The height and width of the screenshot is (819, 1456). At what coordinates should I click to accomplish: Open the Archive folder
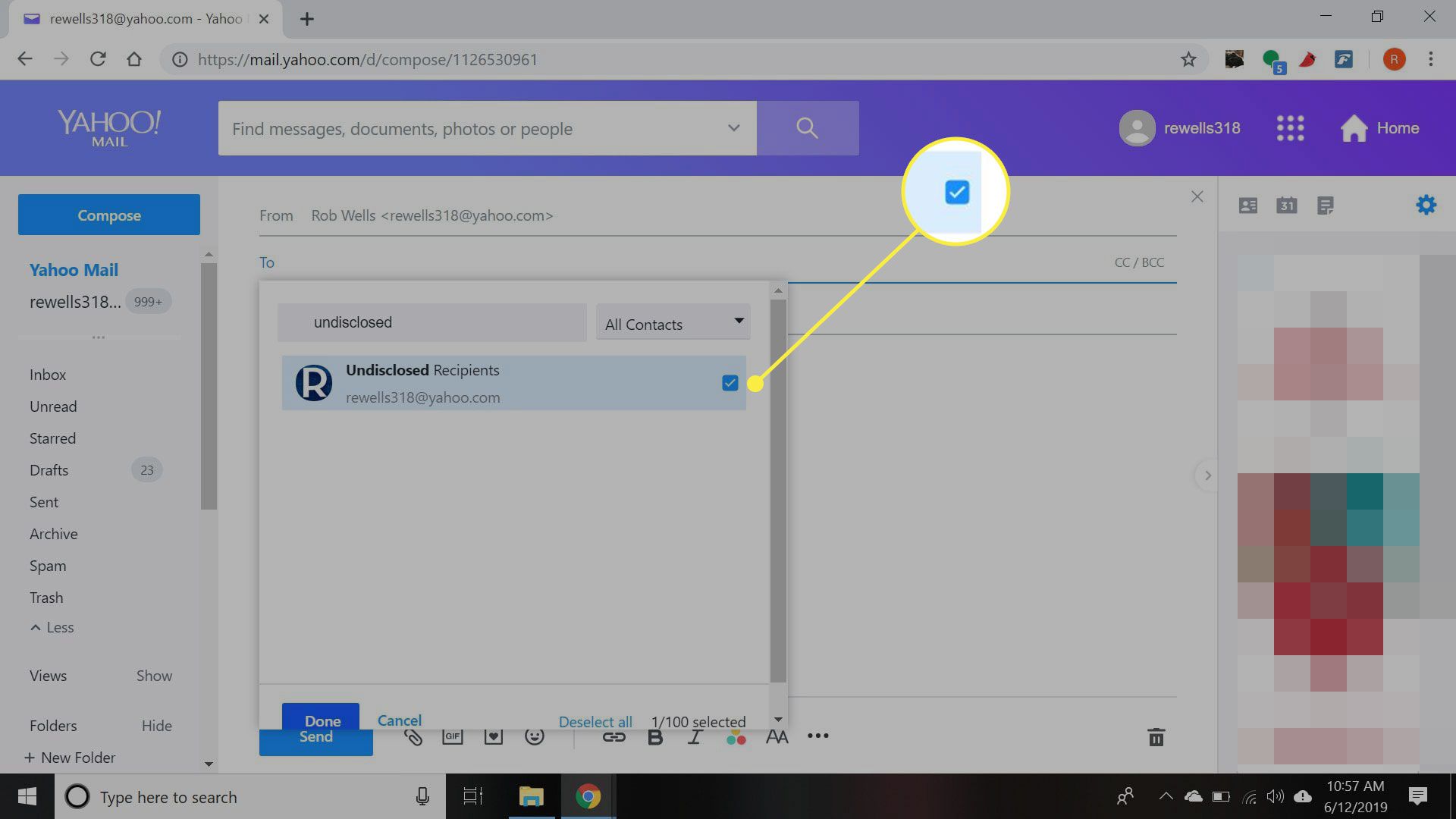pyautogui.click(x=53, y=534)
